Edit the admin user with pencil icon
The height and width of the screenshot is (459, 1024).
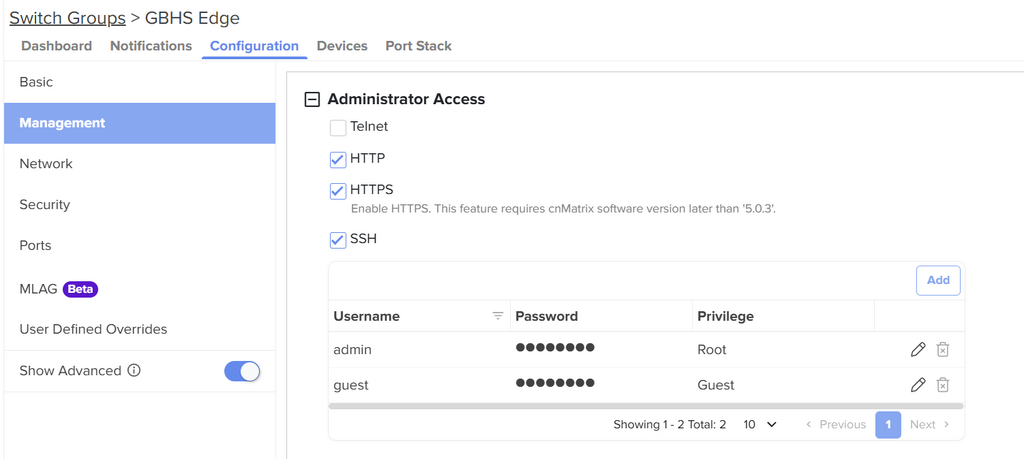(918, 349)
